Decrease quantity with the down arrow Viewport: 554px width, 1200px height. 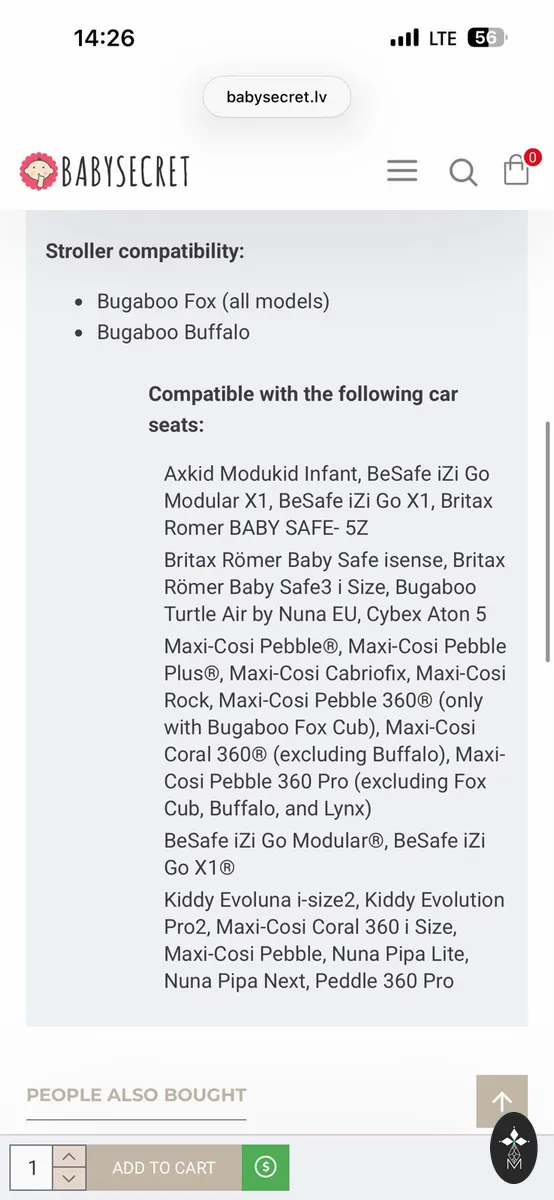pyautogui.click(x=68, y=1179)
